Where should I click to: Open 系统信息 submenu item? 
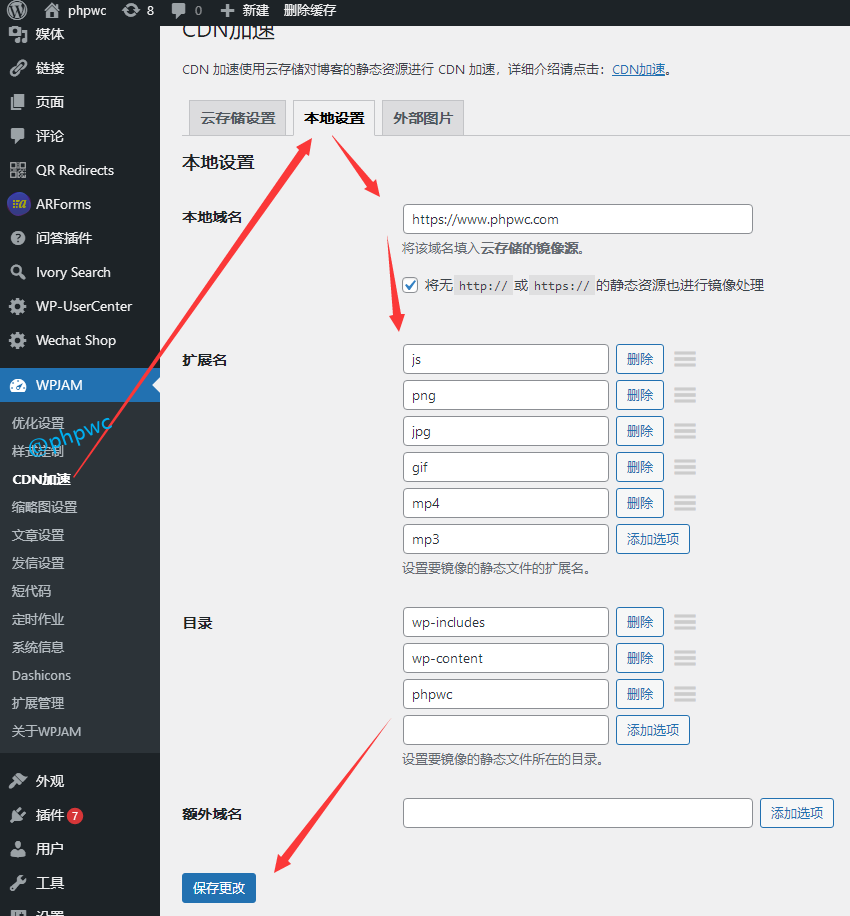point(38,647)
